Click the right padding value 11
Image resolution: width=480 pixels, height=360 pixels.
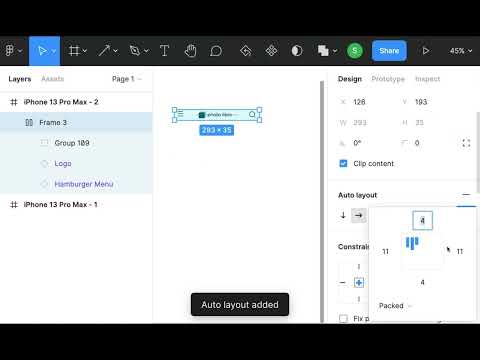coord(460,251)
